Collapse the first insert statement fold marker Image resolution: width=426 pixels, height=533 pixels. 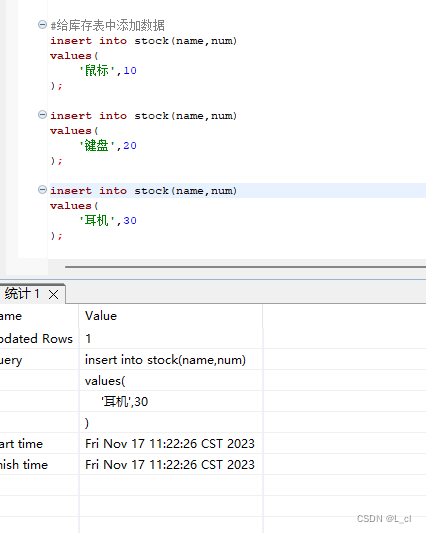pyautogui.click(x=42, y=24)
